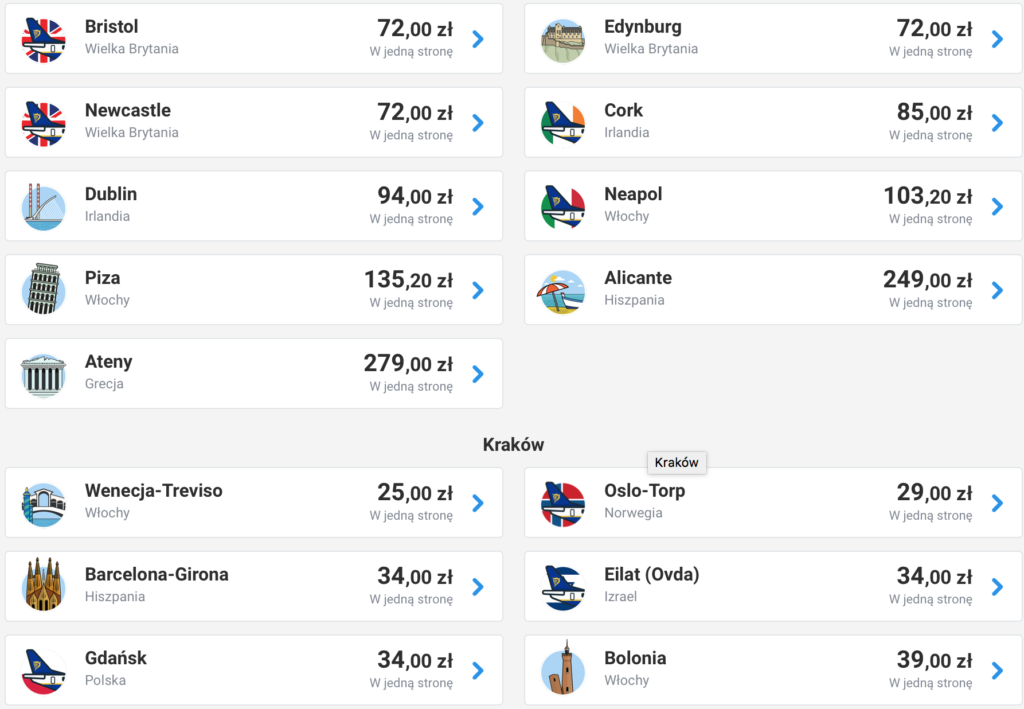Click the 25,00 zł Wenecja-Treviso price
The image size is (1024, 709).
tap(414, 492)
